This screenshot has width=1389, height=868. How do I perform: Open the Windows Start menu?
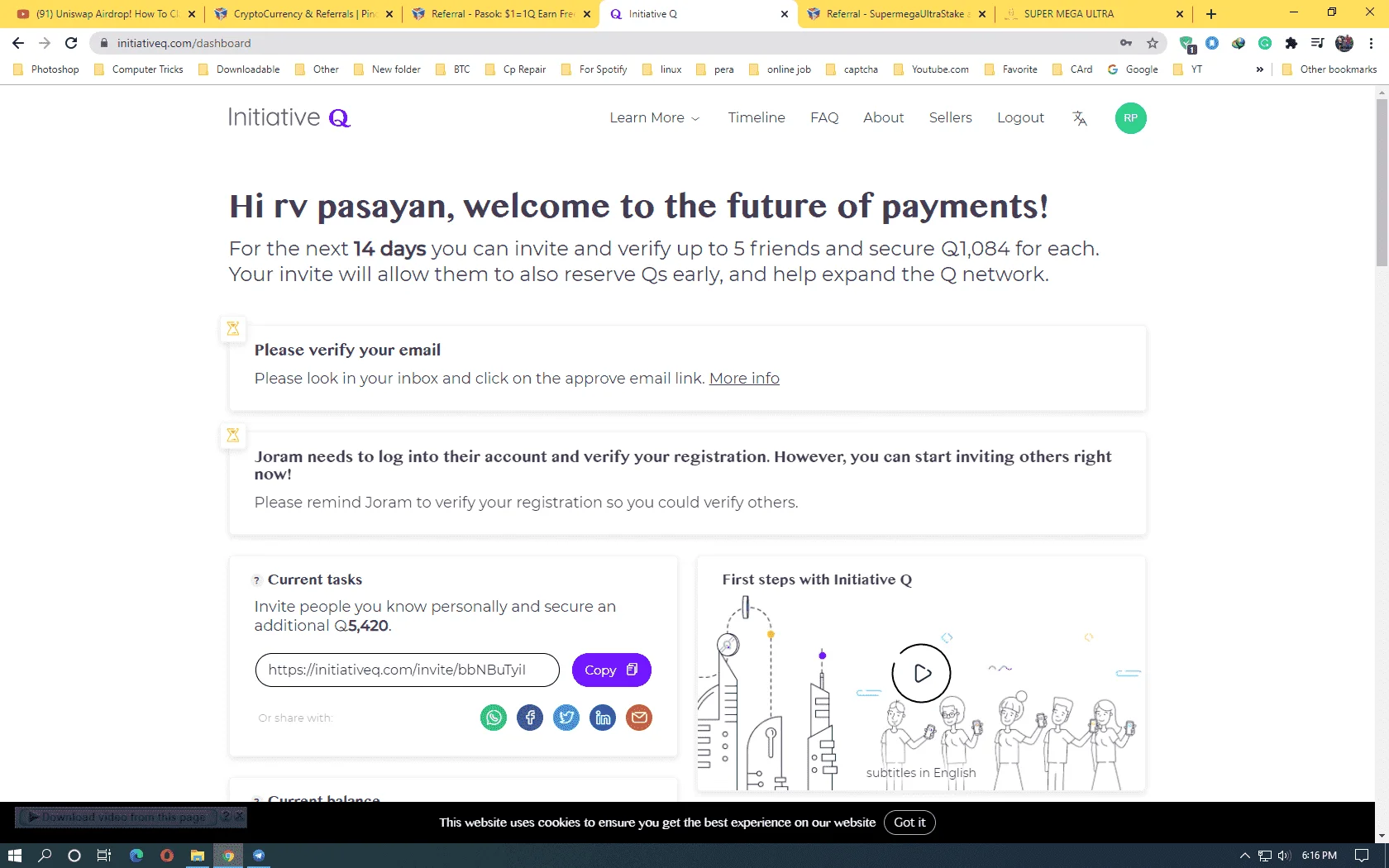[14, 856]
